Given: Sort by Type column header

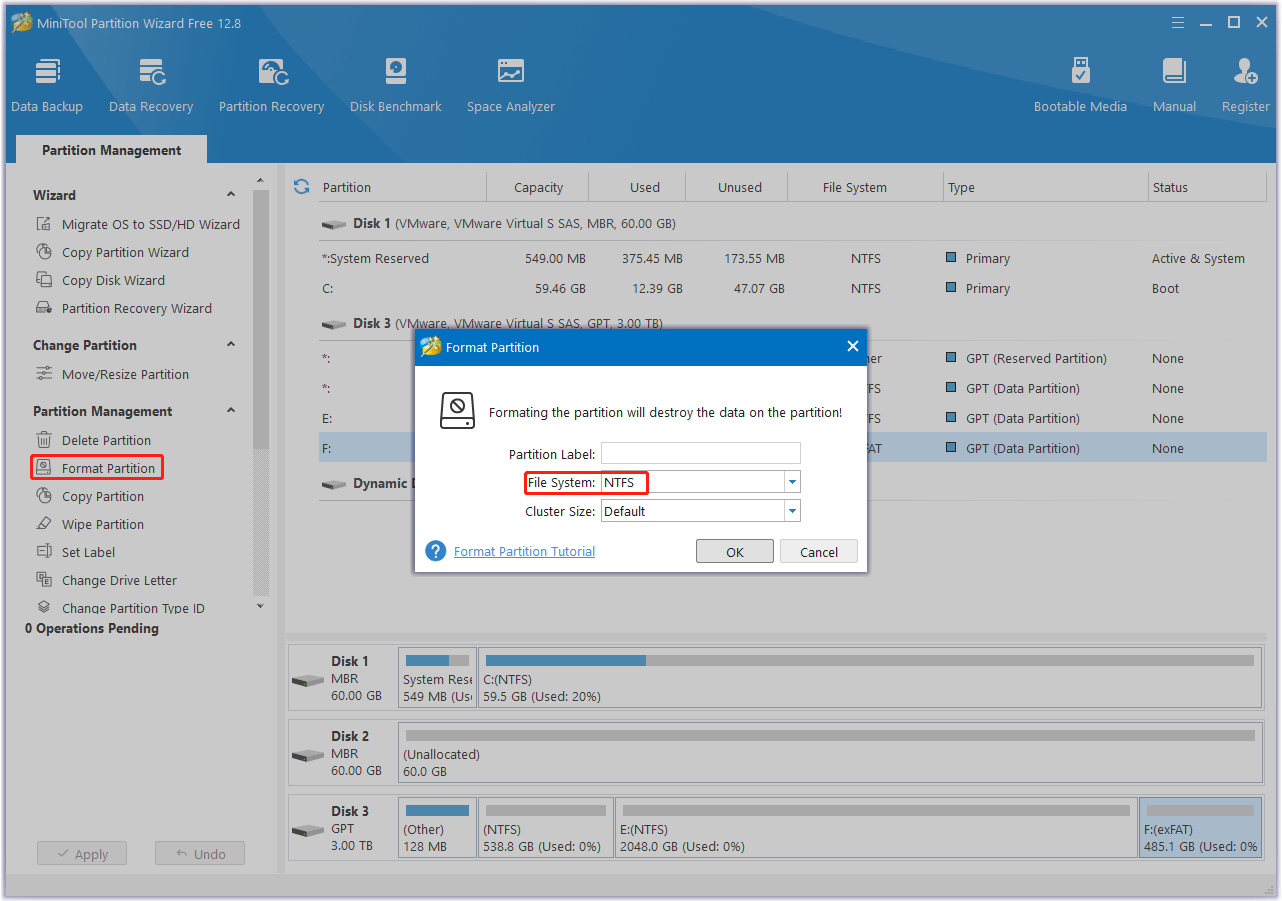Looking at the screenshot, I should pos(1046,187).
